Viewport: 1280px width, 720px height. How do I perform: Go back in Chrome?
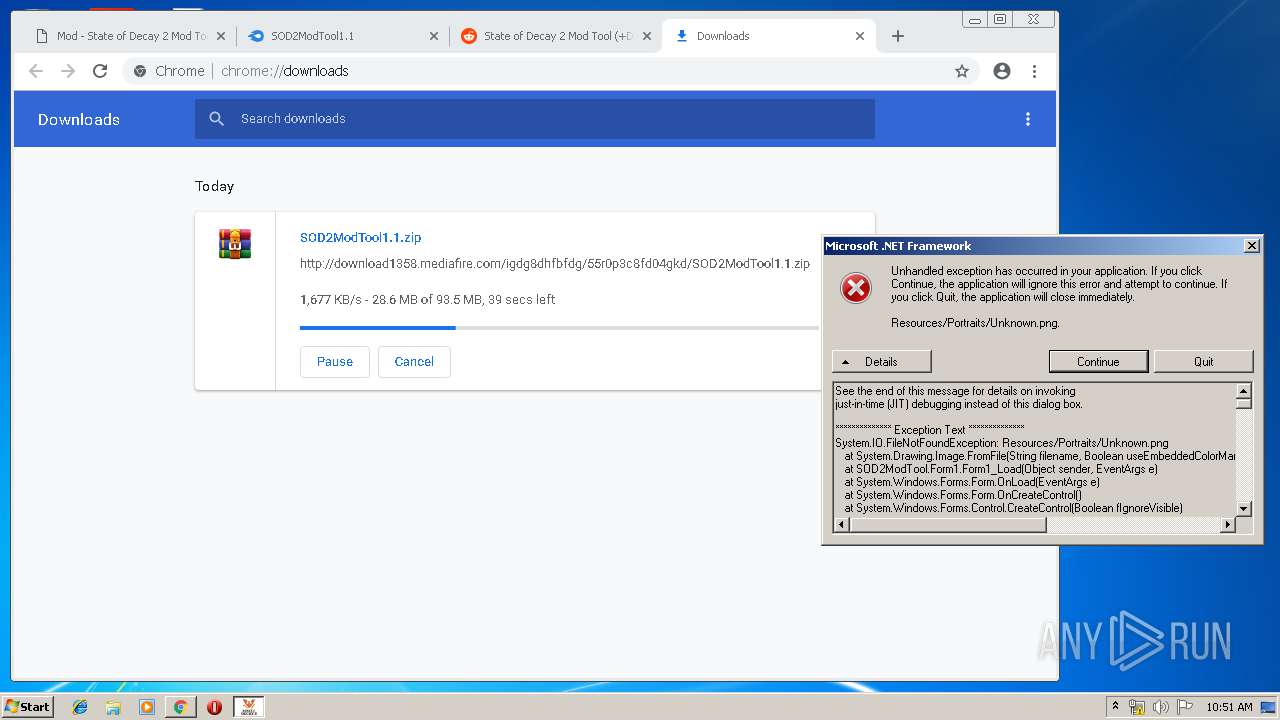pyautogui.click(x=36, y=71)
